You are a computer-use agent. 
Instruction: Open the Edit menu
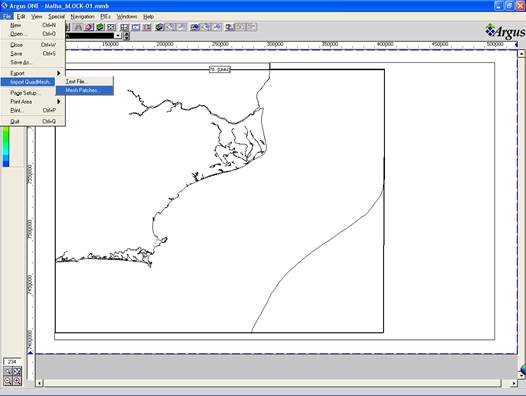tap(21, 16)
